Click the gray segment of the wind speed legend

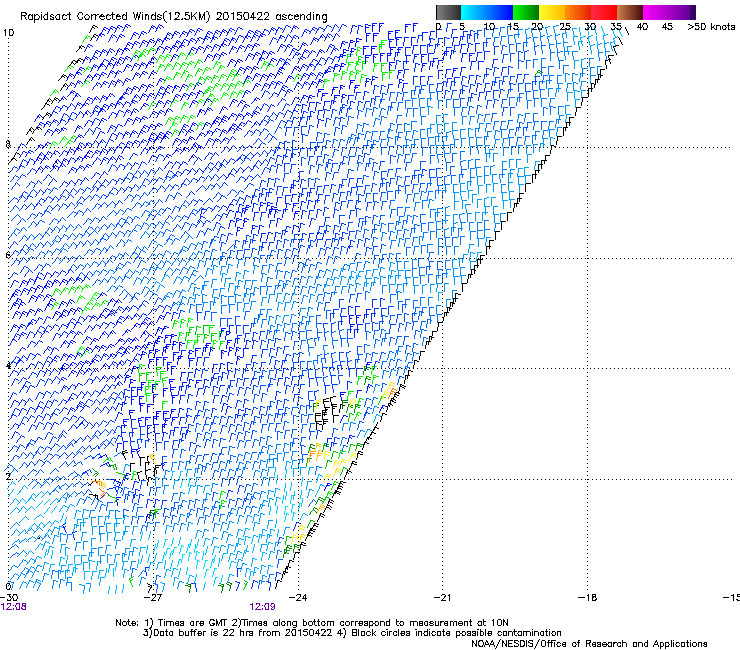tap(448, 12)
